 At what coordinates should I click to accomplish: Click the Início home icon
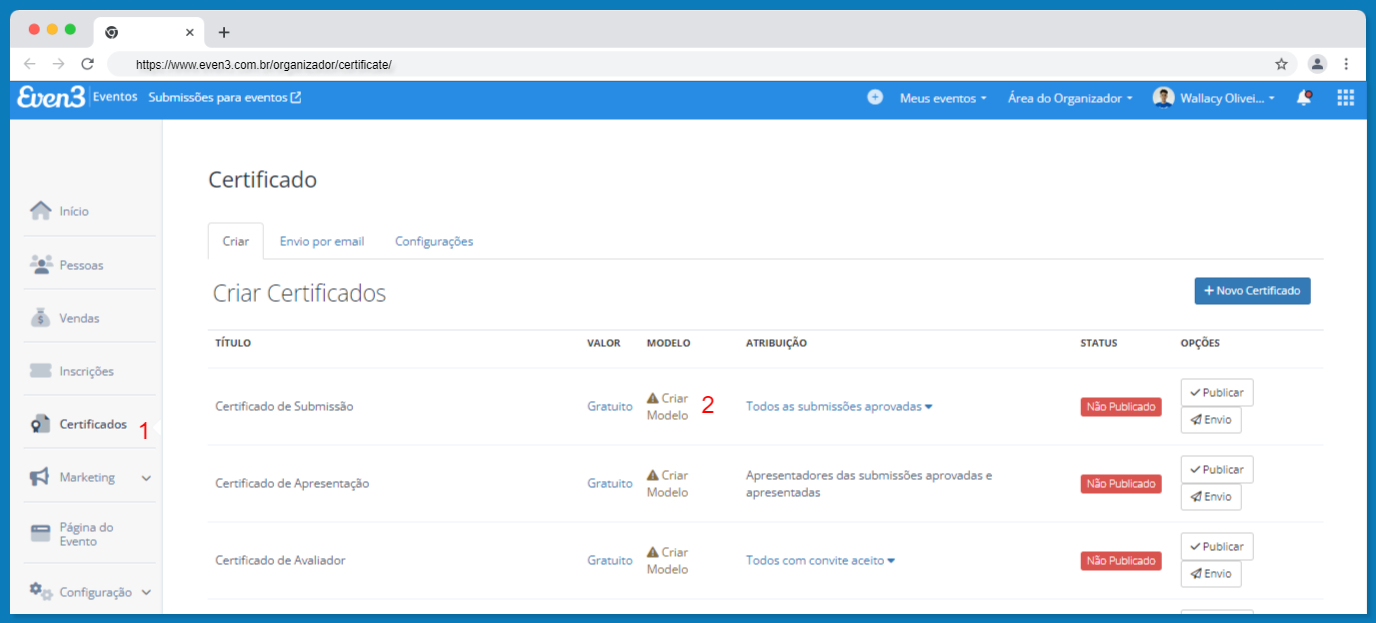point(41,210)
